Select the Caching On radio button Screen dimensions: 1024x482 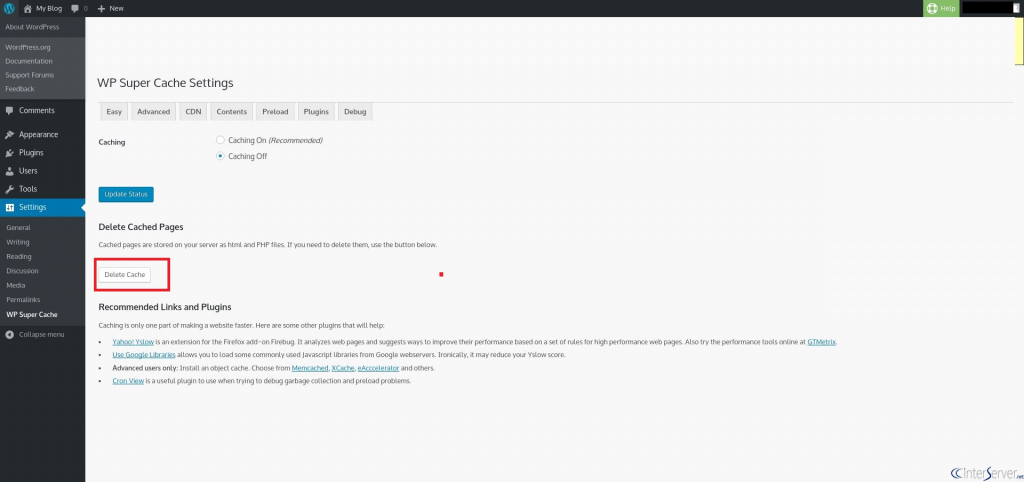[x=221, y=140]
